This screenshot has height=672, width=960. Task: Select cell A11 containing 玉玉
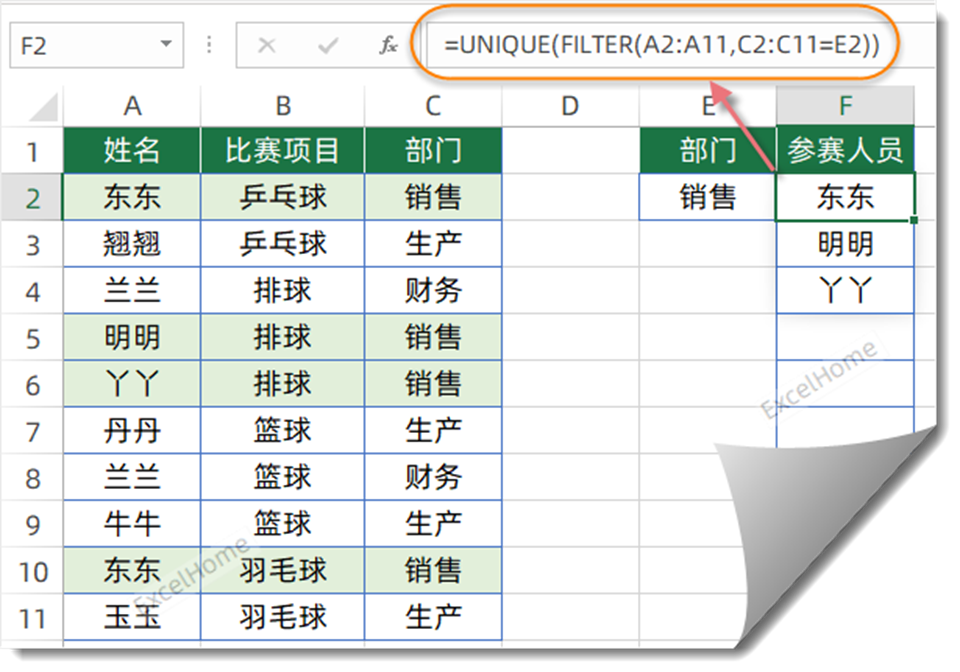pos(132,618)
